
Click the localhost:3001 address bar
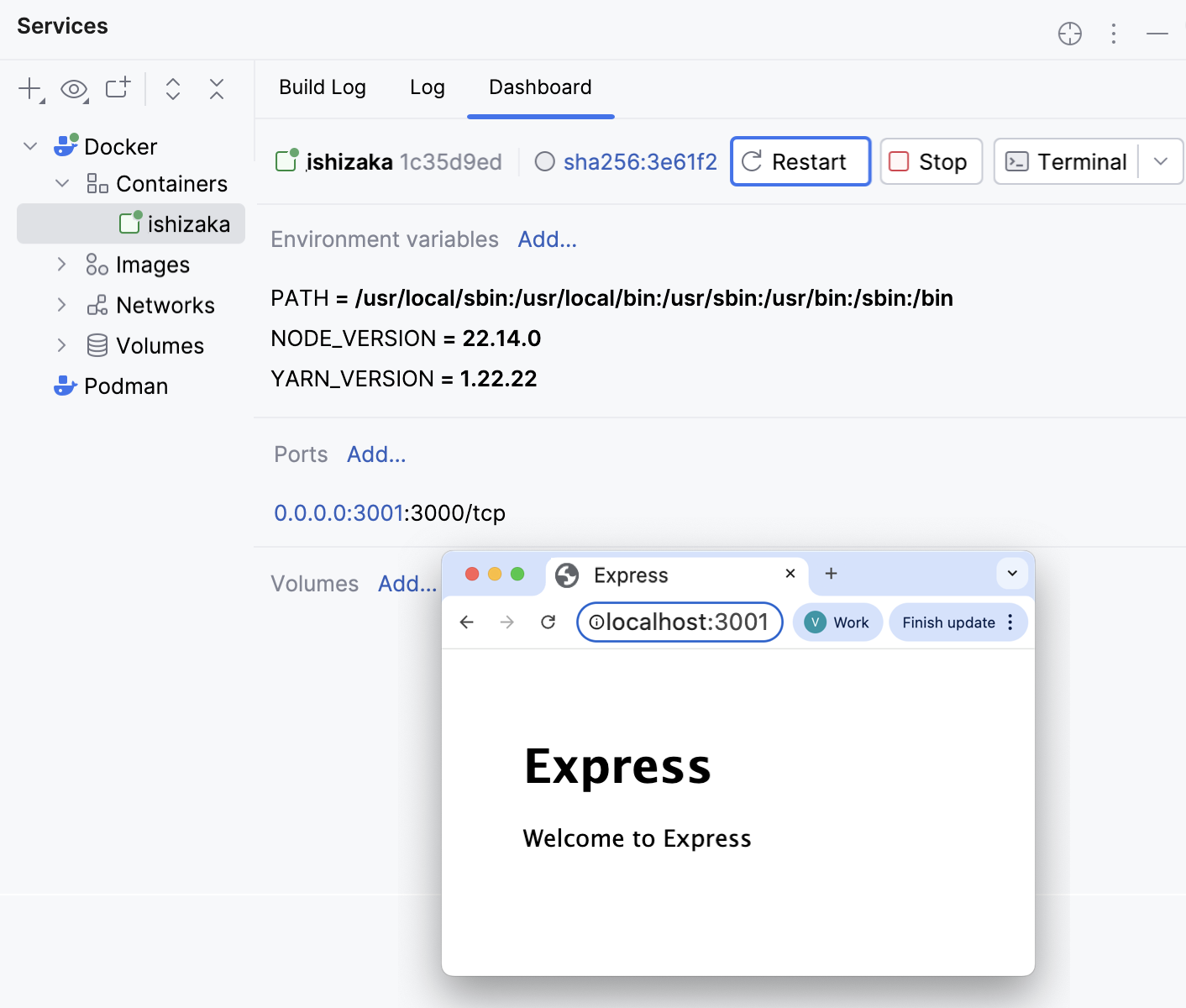685,622
